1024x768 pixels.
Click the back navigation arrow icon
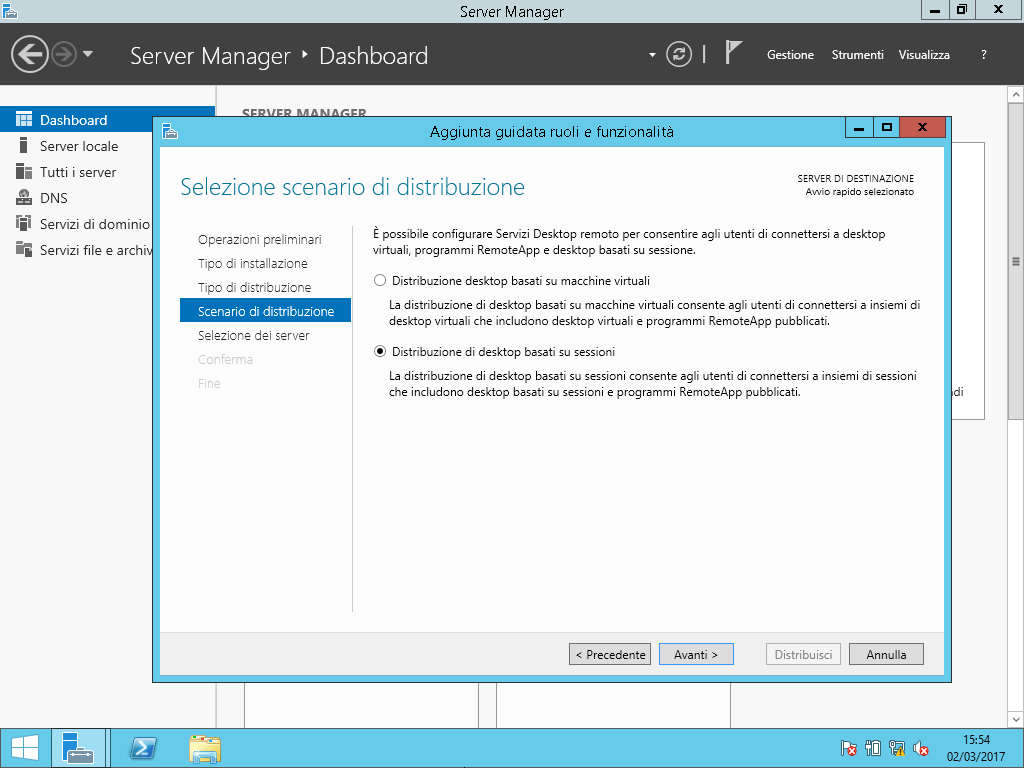[x=30, y=54]
